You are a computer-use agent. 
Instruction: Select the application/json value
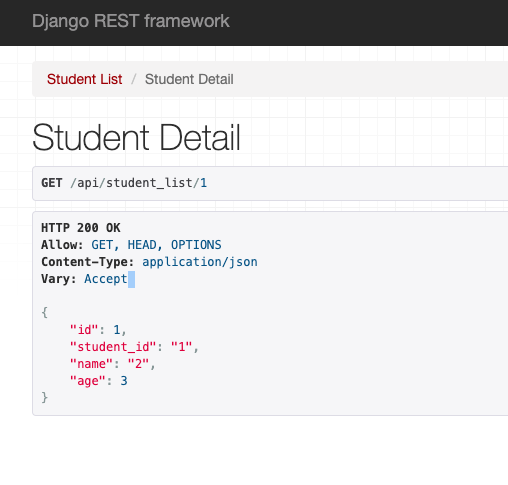200,262
